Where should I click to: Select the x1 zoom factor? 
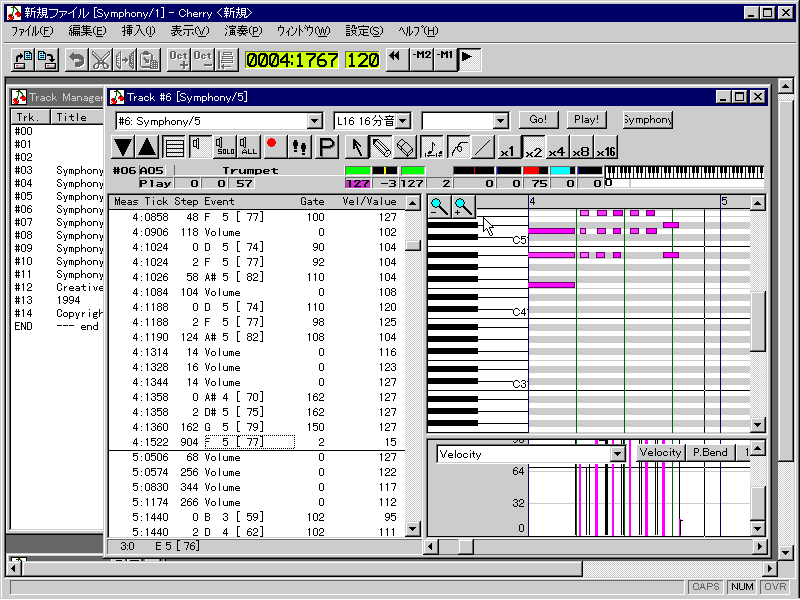508,147
